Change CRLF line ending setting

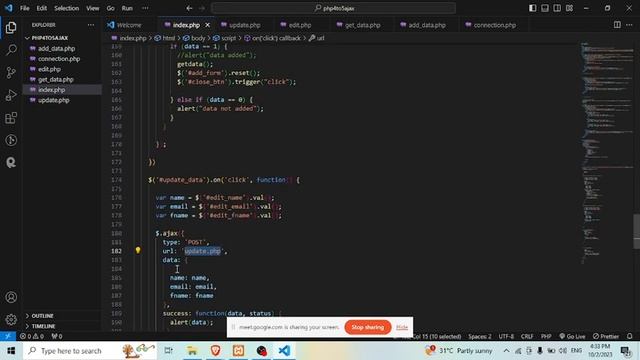(x=527, y=336)
